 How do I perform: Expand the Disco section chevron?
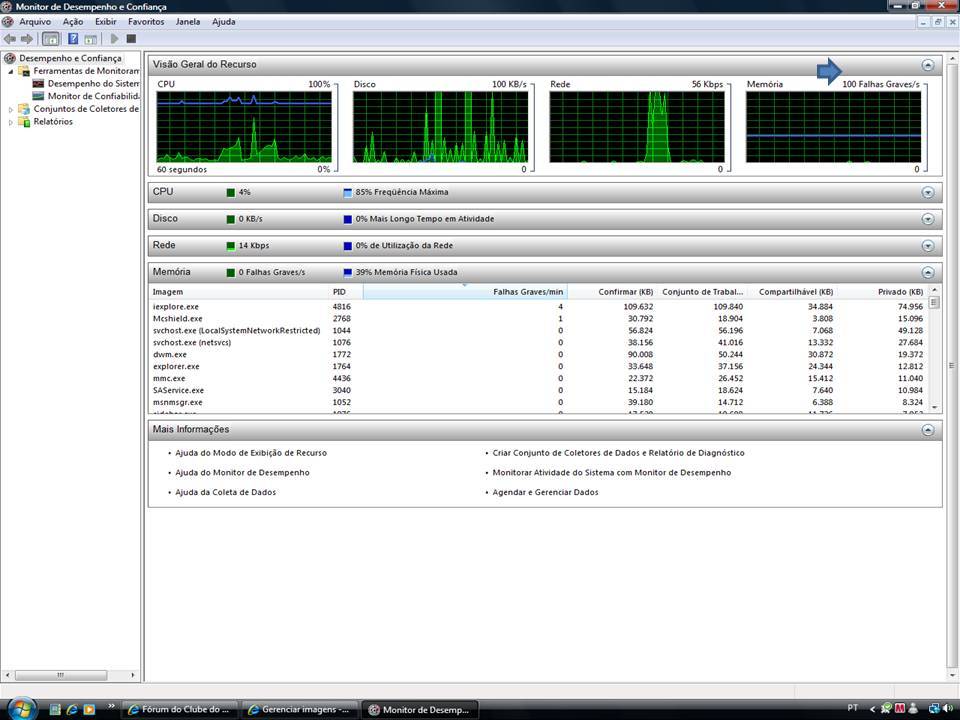point(928,219)
